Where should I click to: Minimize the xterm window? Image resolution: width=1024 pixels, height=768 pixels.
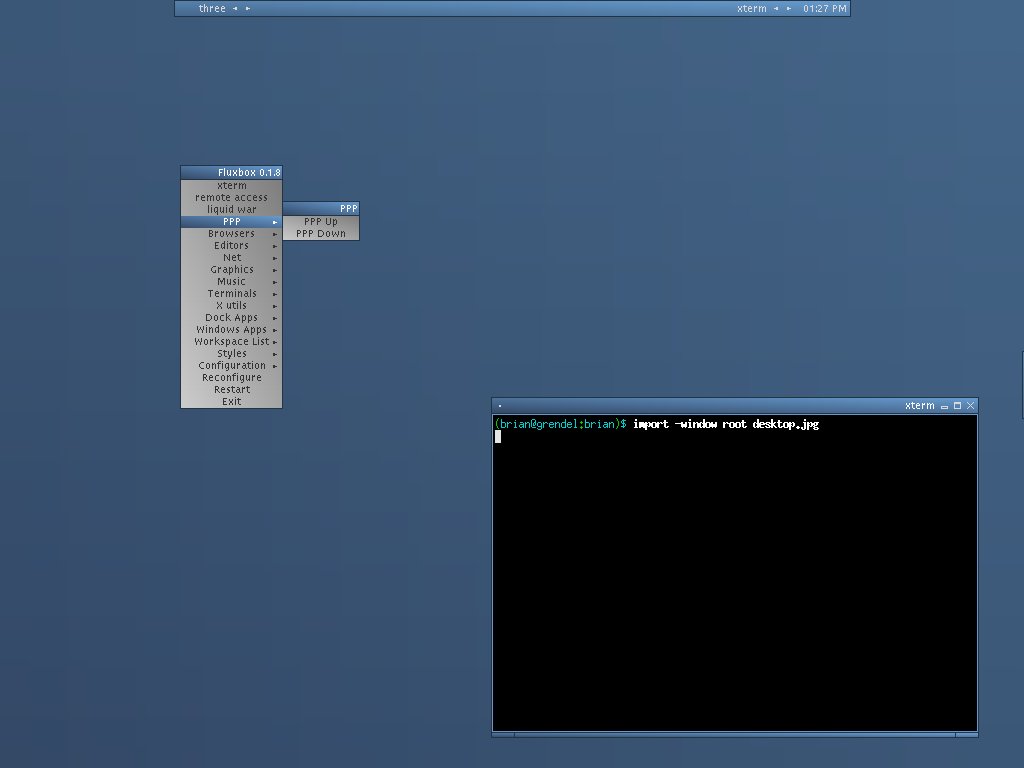[944, 406]
